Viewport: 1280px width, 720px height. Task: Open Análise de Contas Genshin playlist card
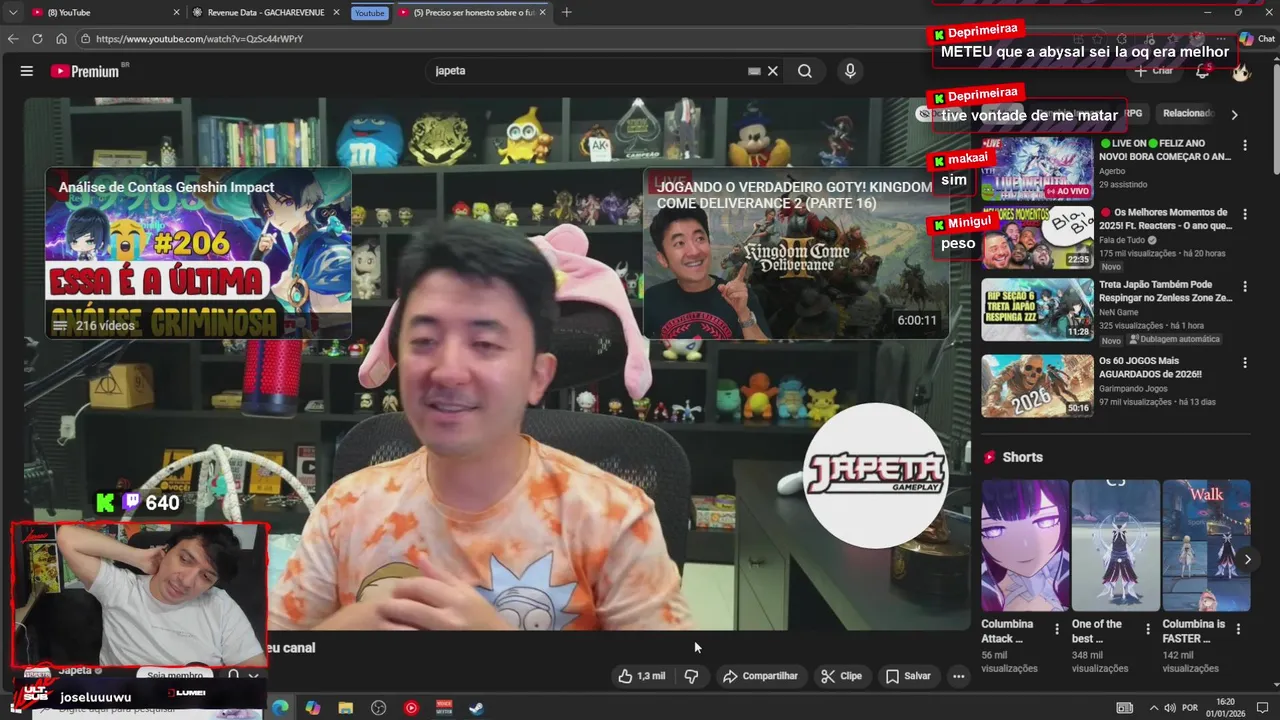tap(198, 254)
